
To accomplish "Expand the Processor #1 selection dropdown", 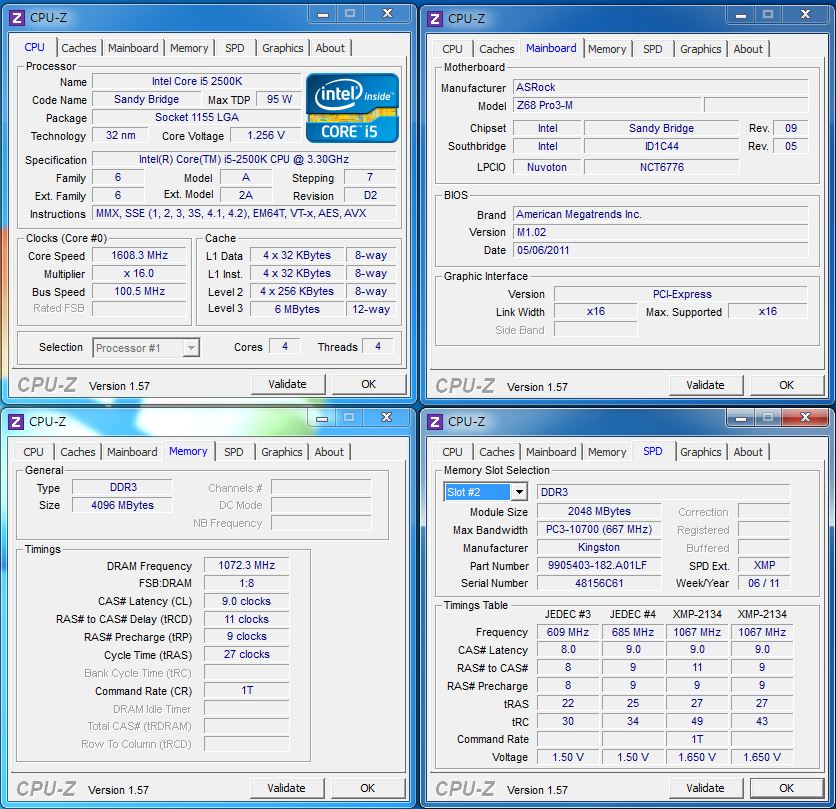I will pyautogui.click(x=191, y=348).
